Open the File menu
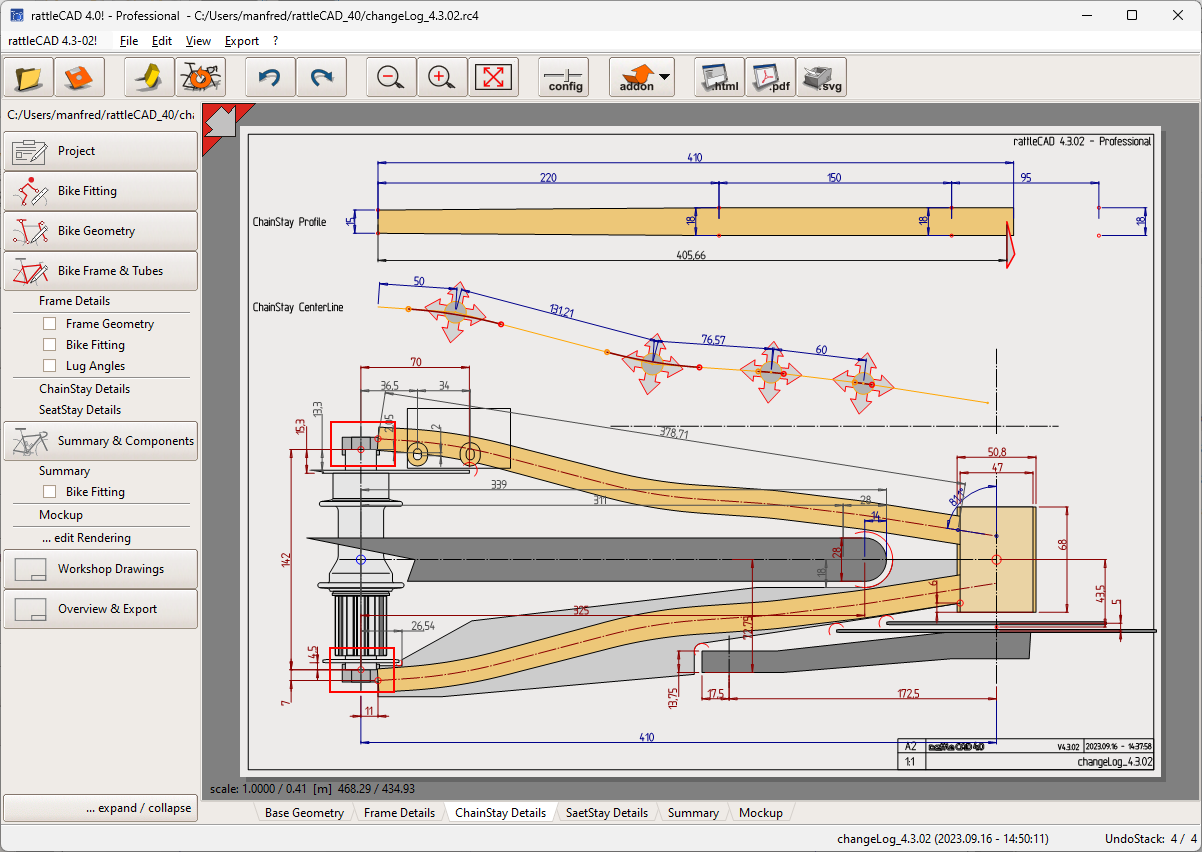Screen dimensions: 1202x852 (129, 41)
